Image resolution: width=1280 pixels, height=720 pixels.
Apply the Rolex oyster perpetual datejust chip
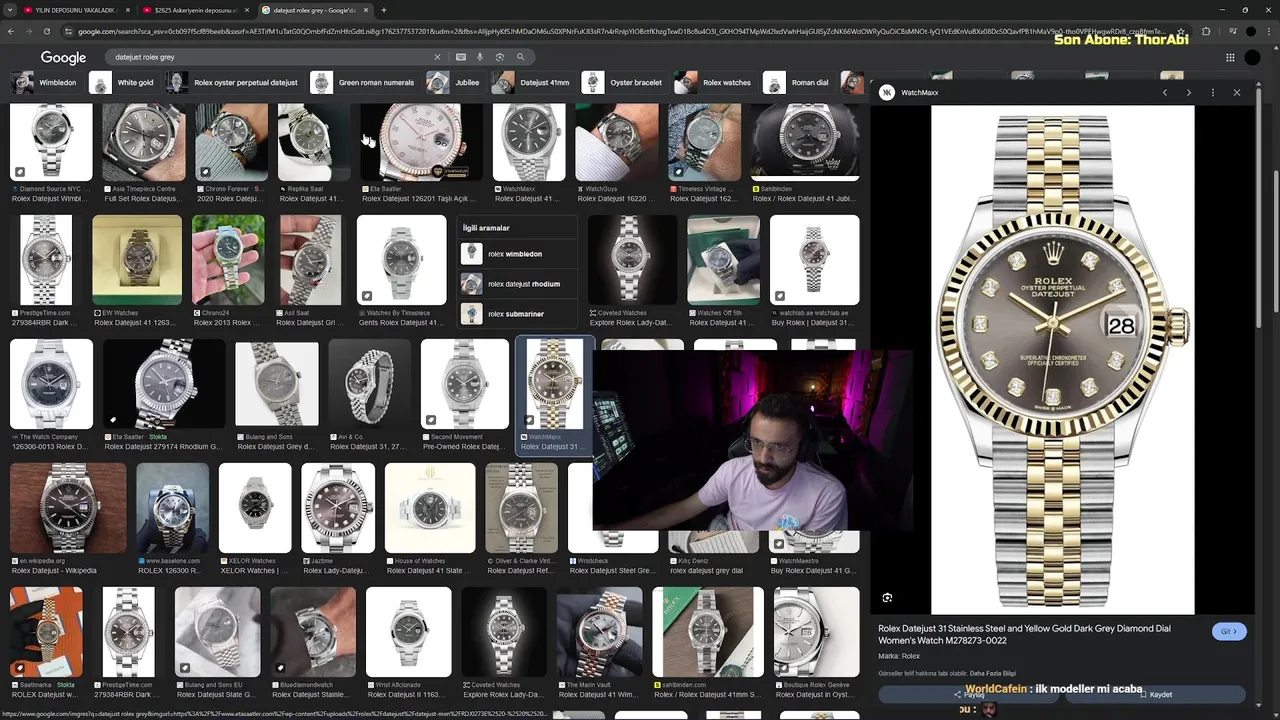[234, 83]
